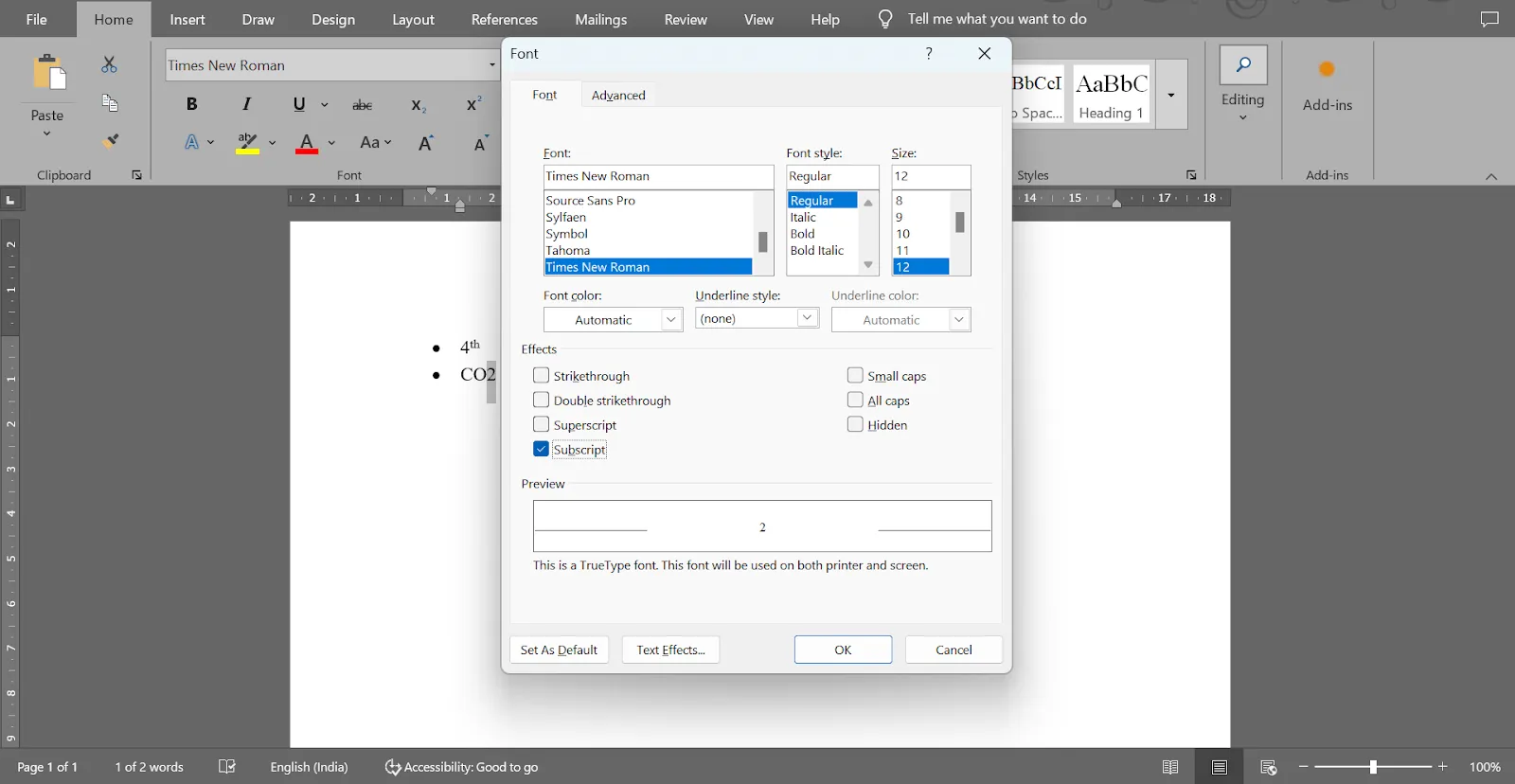Switch to Print Layout view icon
The image size is (1515, 784).
(x=1220, y=767)
